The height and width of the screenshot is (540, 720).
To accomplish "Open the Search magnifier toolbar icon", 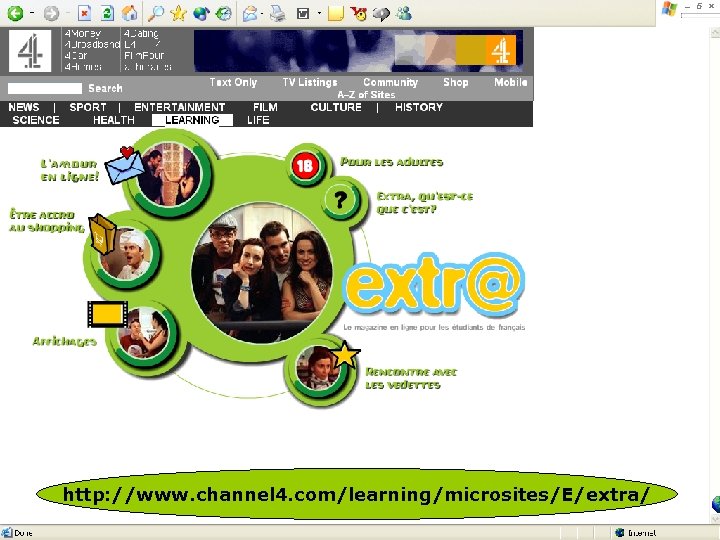I will (x=156, y=14).
